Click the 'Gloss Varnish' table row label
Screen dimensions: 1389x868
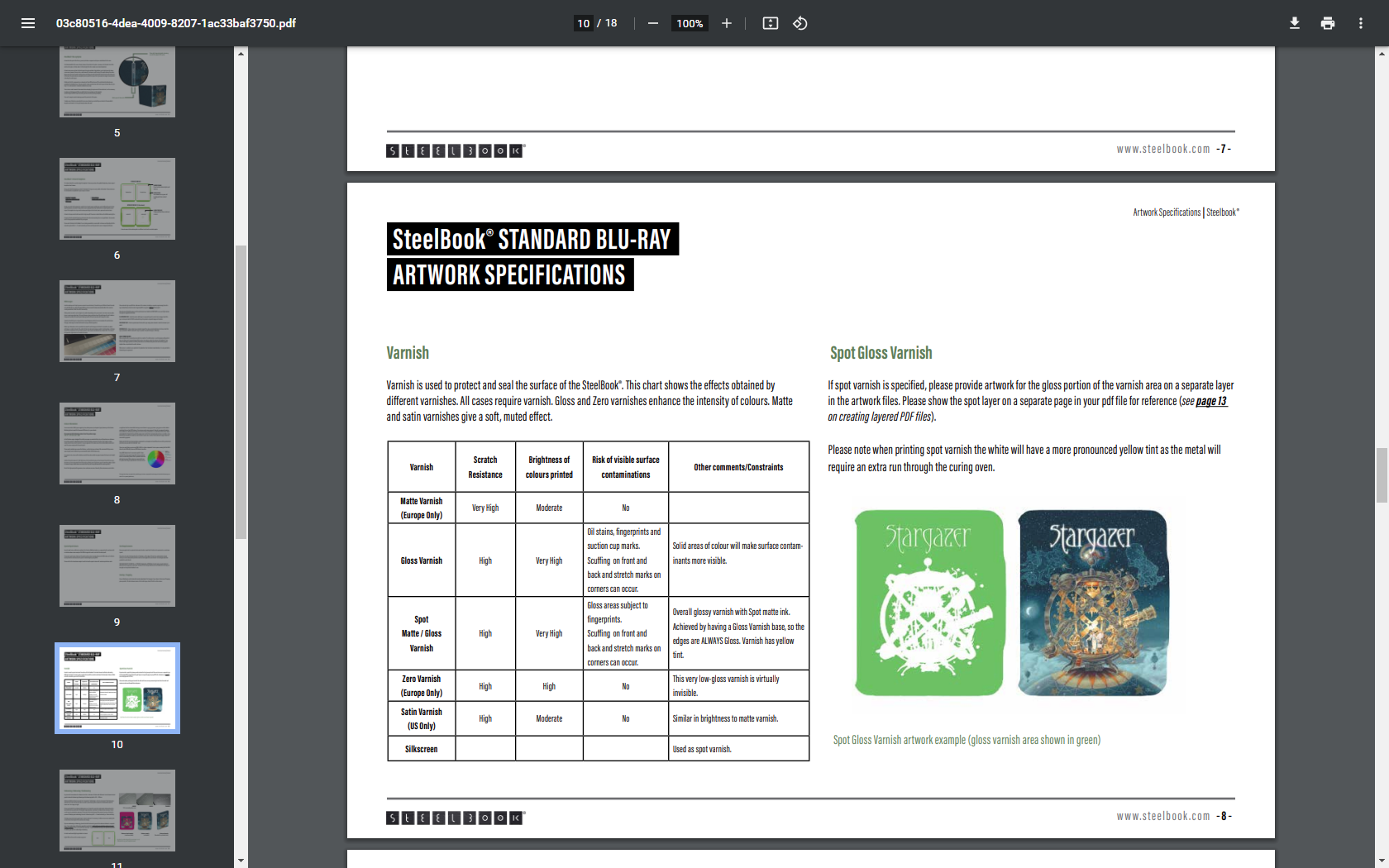coord(422,560)
